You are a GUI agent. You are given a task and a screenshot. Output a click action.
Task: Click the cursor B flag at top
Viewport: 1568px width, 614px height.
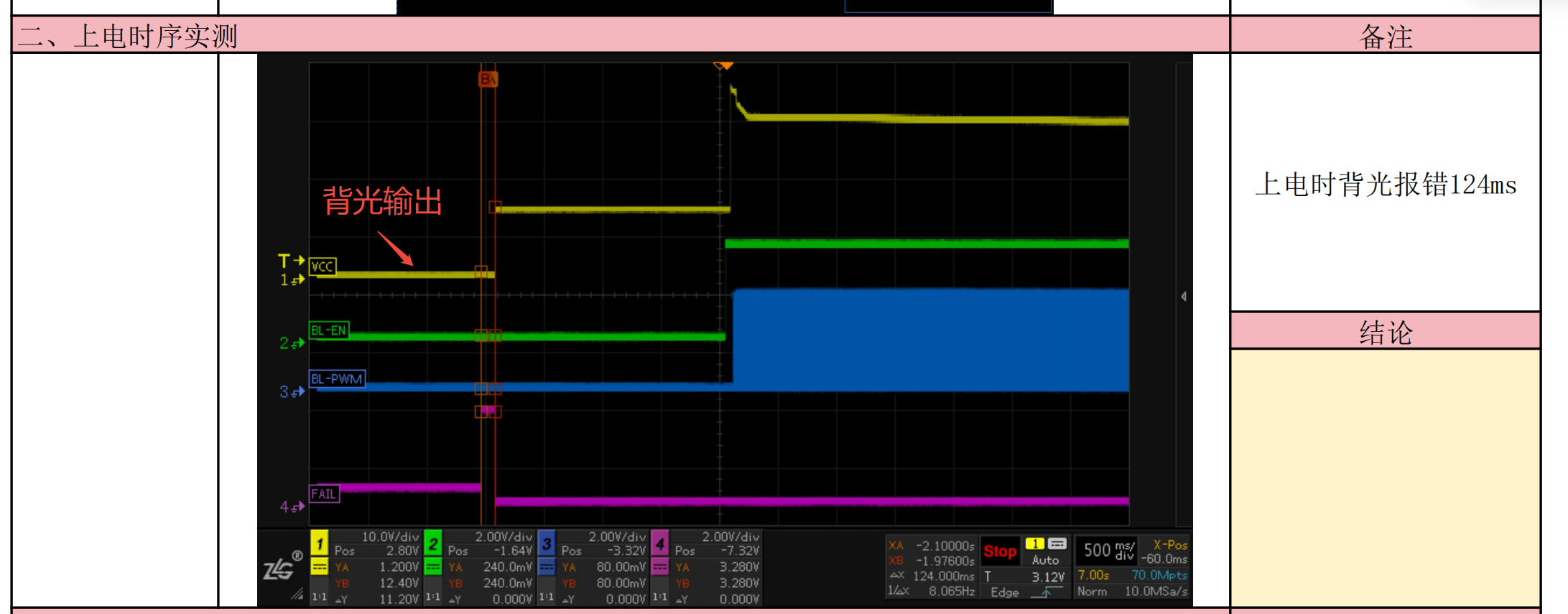point(488,79)
